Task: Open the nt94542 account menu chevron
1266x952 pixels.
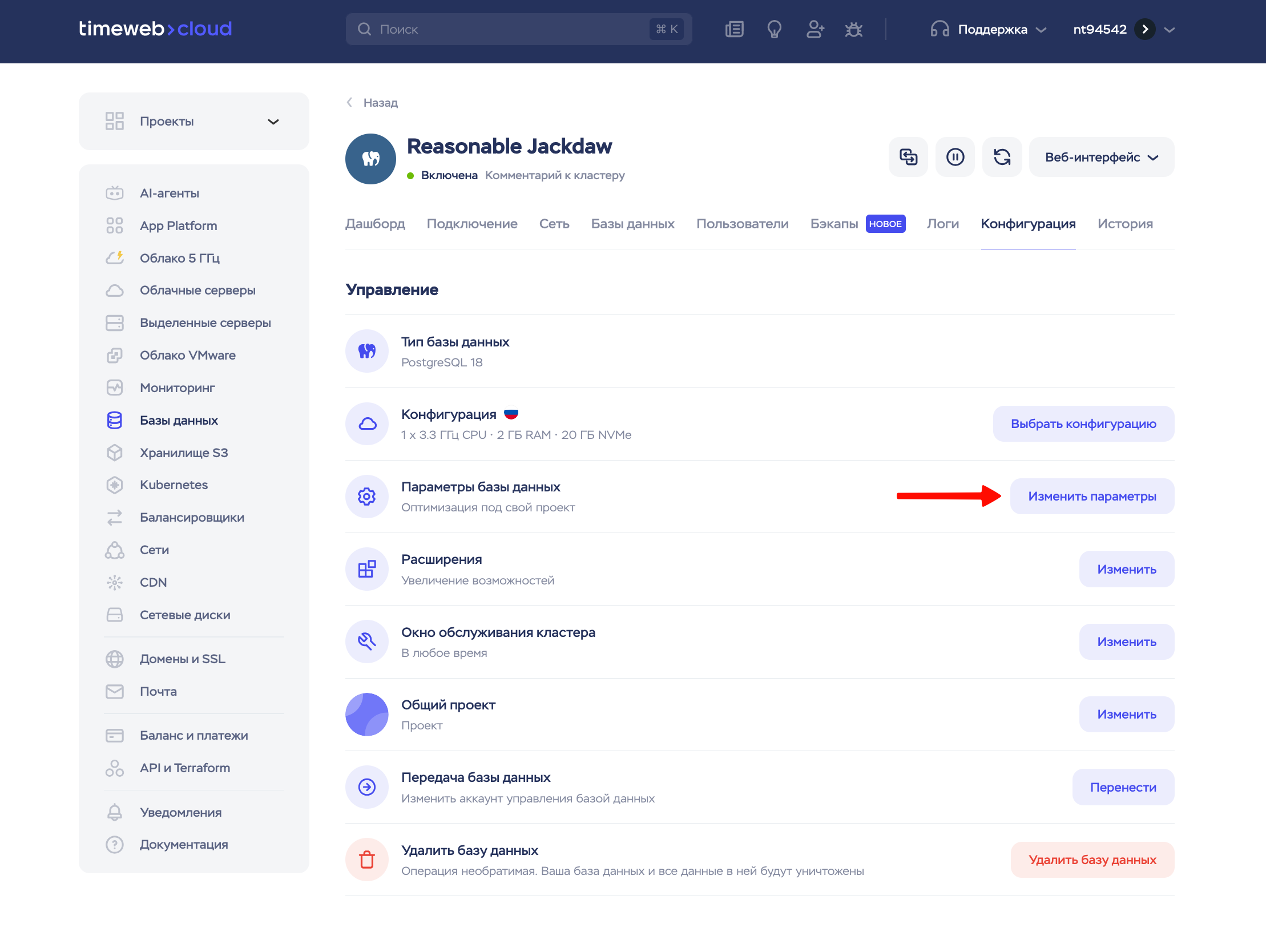Action: [x=1170, y=29]
